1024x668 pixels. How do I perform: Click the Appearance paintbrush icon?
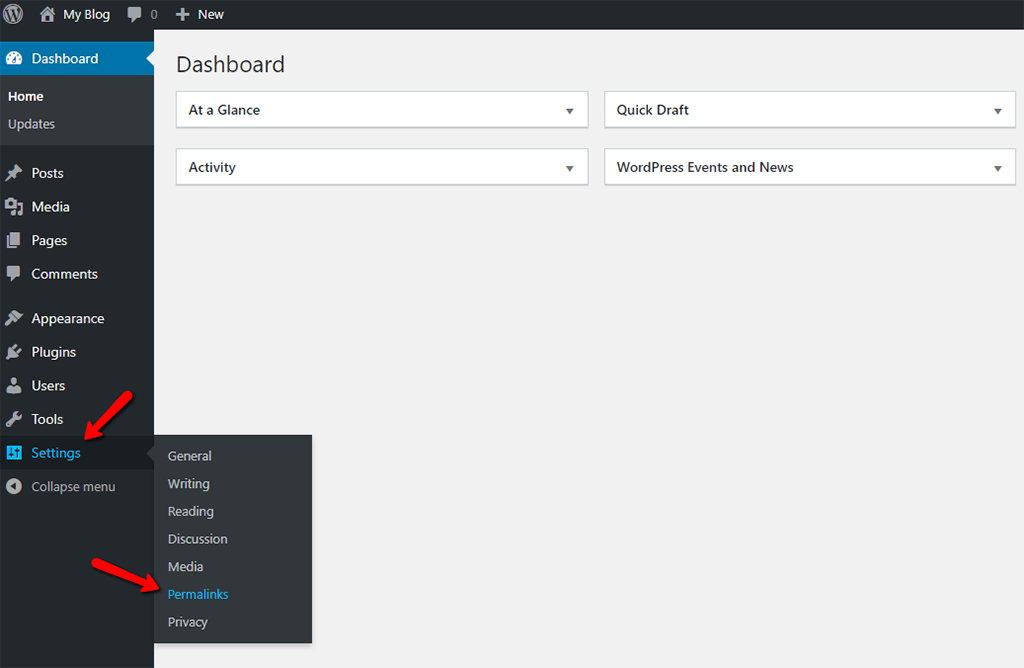(x=16, y=317)
